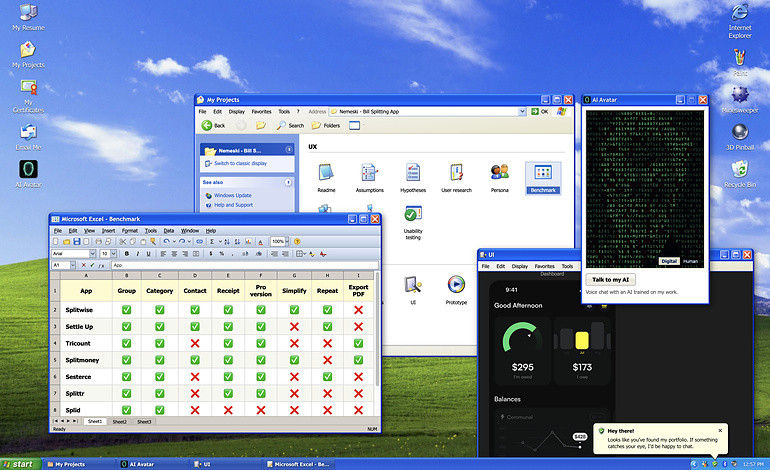Click Splid row Receipt red cross
The width and height of the screenshot is (770, 470).
coord(228,410)
